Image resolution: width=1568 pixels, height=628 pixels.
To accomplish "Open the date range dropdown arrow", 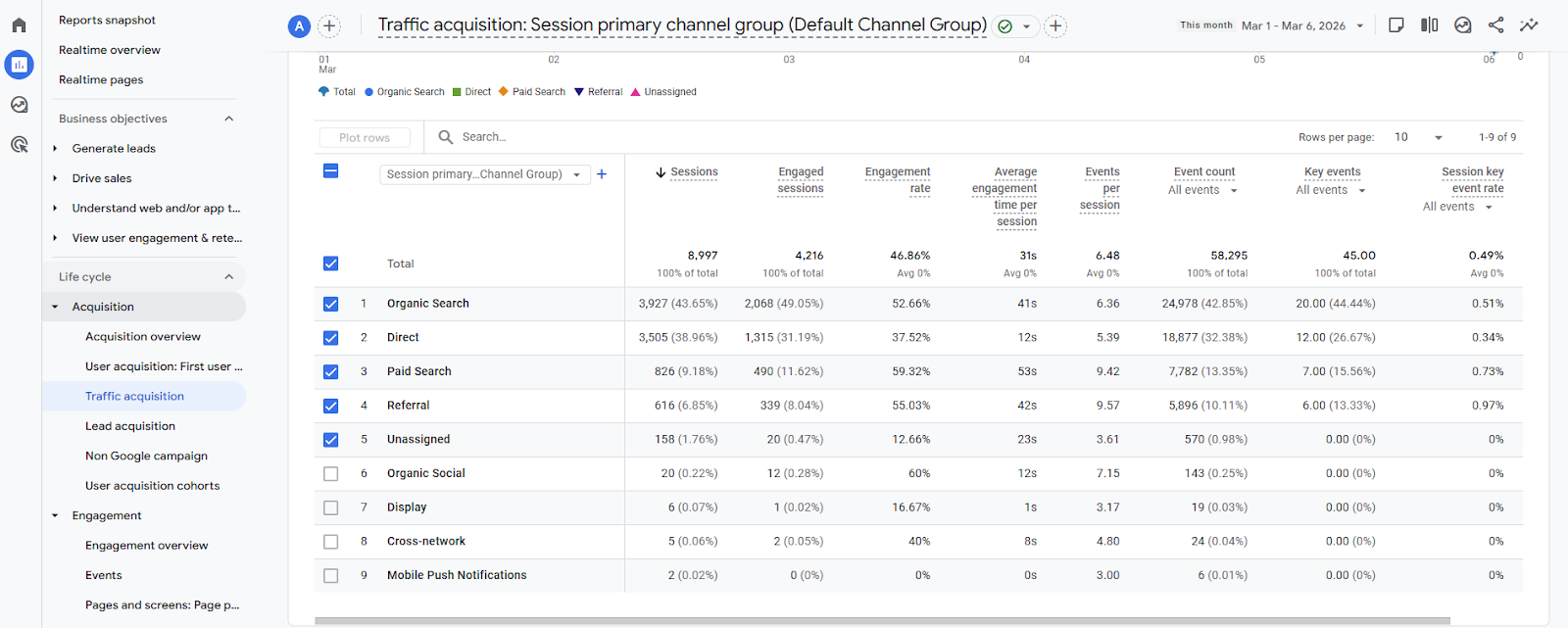I will pyautogui.click(x=1360, y=26).
